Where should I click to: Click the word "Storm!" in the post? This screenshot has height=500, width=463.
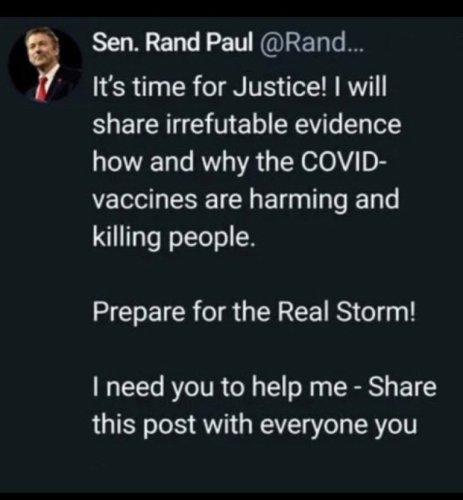coord(376,313)
